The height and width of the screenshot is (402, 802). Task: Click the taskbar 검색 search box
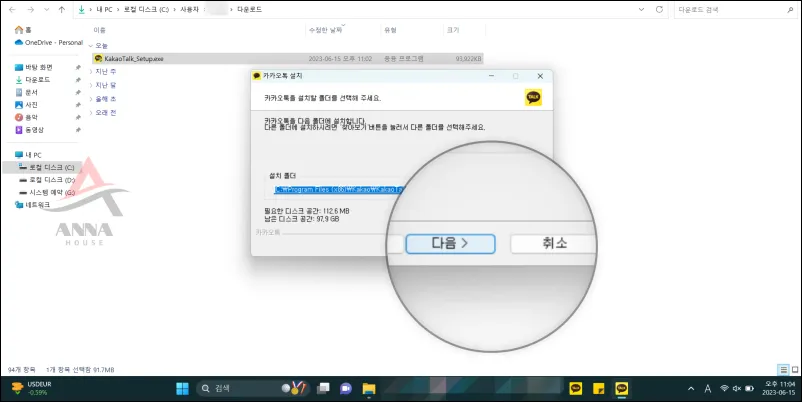(253, 389)
